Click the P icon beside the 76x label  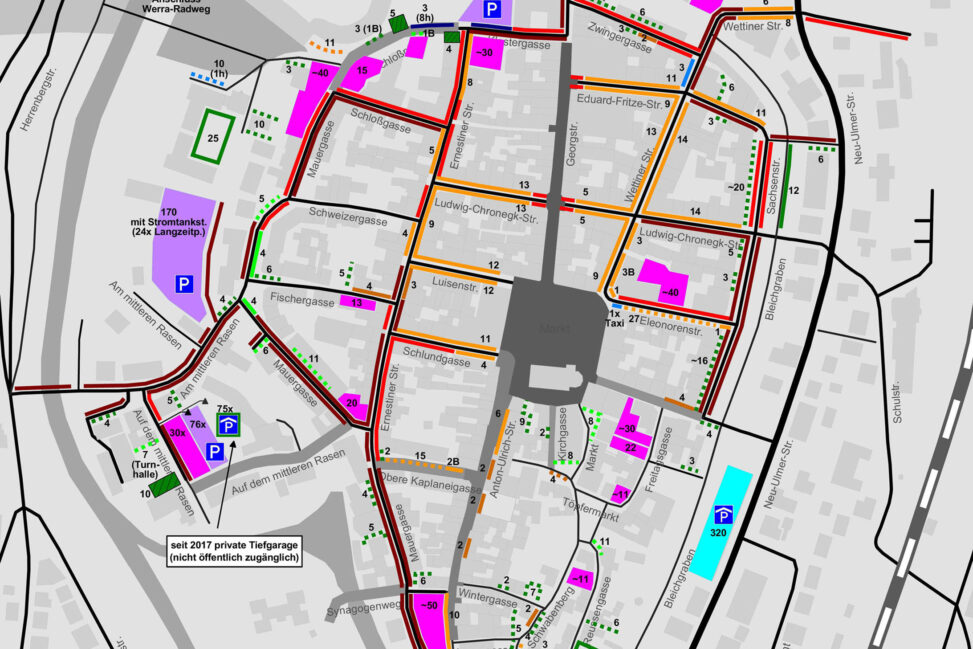pos(214,453)
